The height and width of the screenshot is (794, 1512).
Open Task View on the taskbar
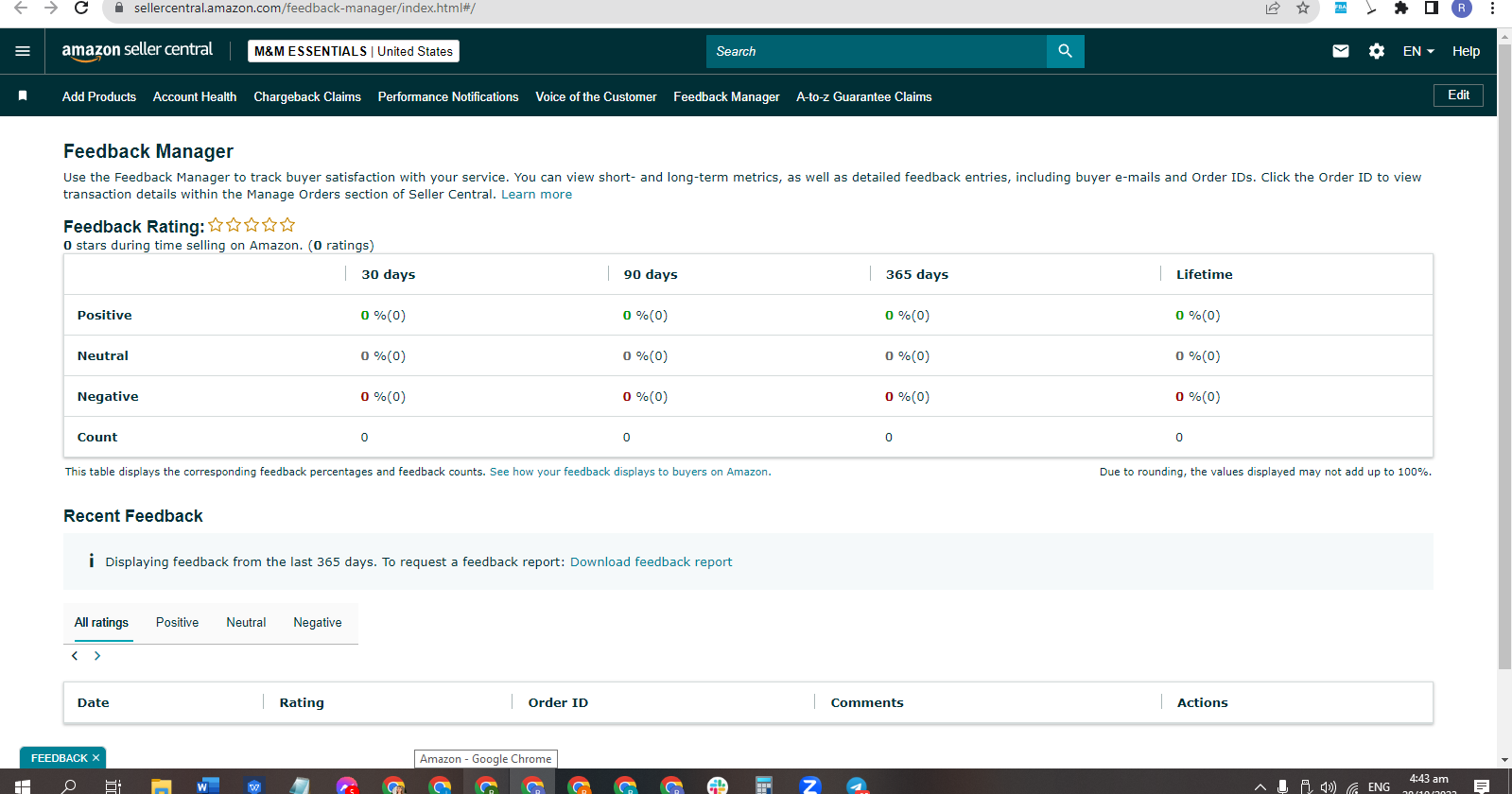(113, 785)
